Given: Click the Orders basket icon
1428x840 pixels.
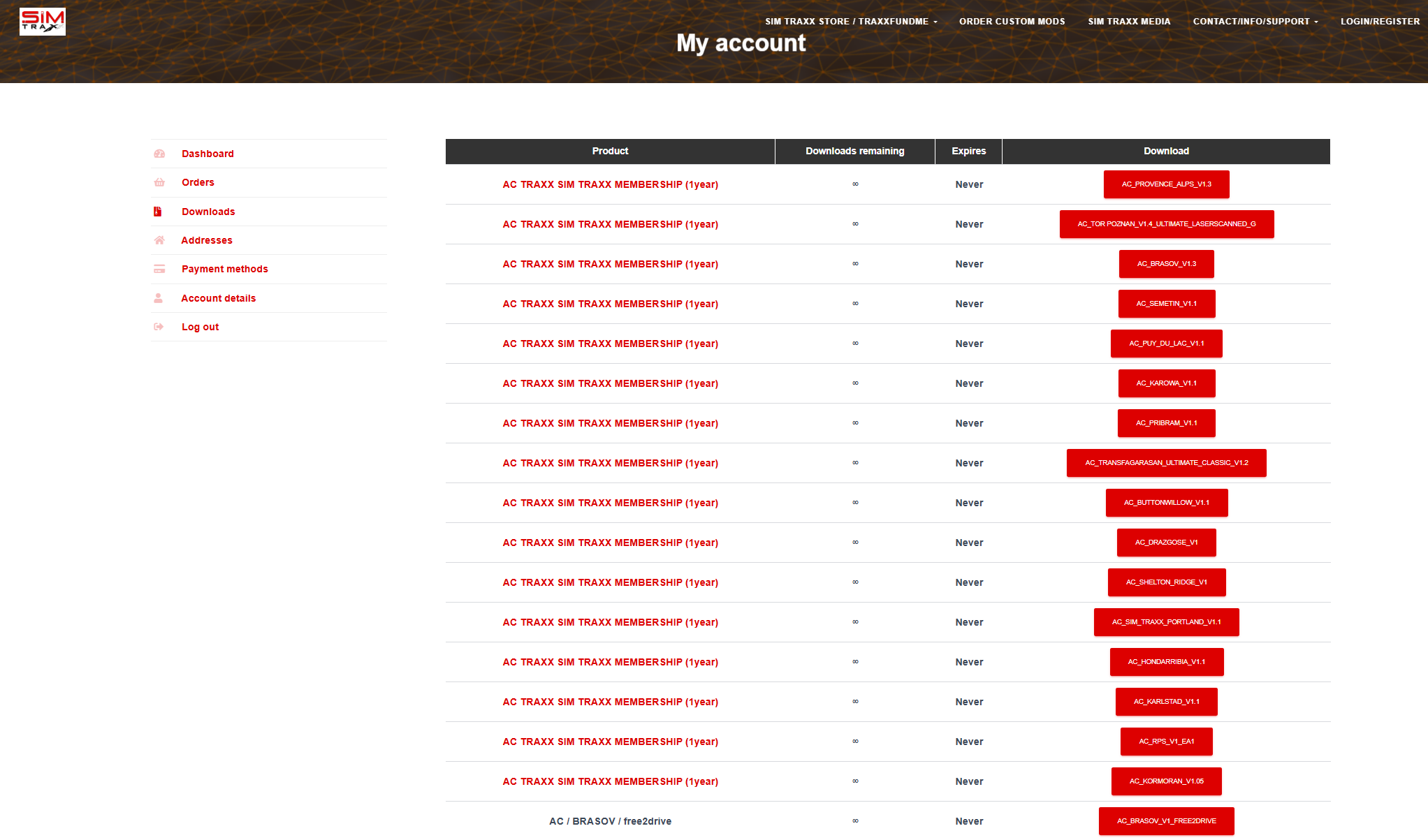Looking at the screenshot, I should pos(159,182).
